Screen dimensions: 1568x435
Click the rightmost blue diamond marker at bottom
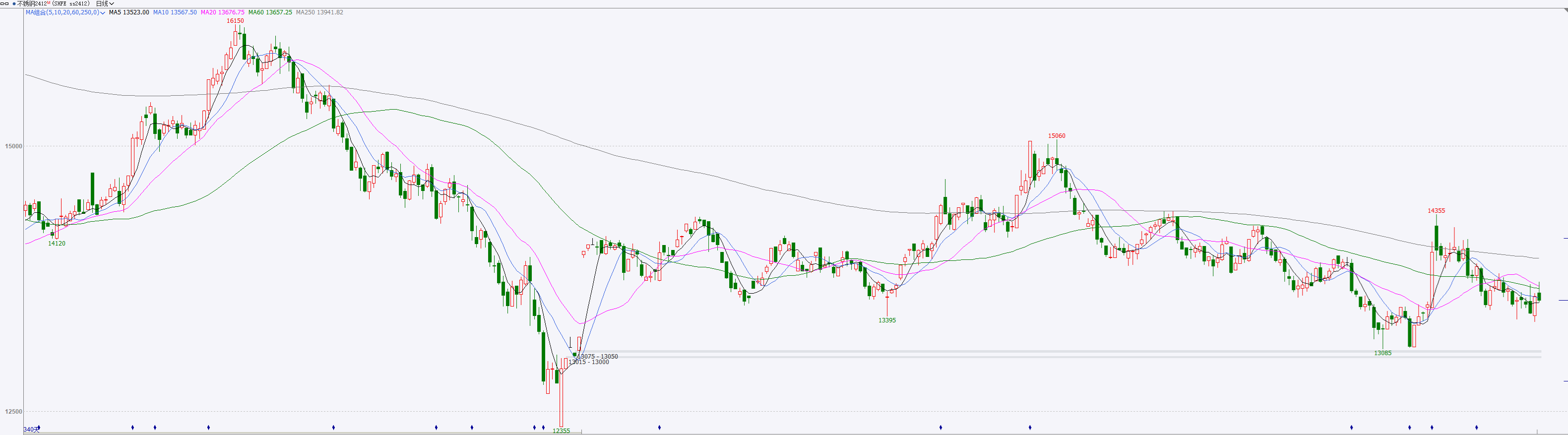(x=1476, y=428)
